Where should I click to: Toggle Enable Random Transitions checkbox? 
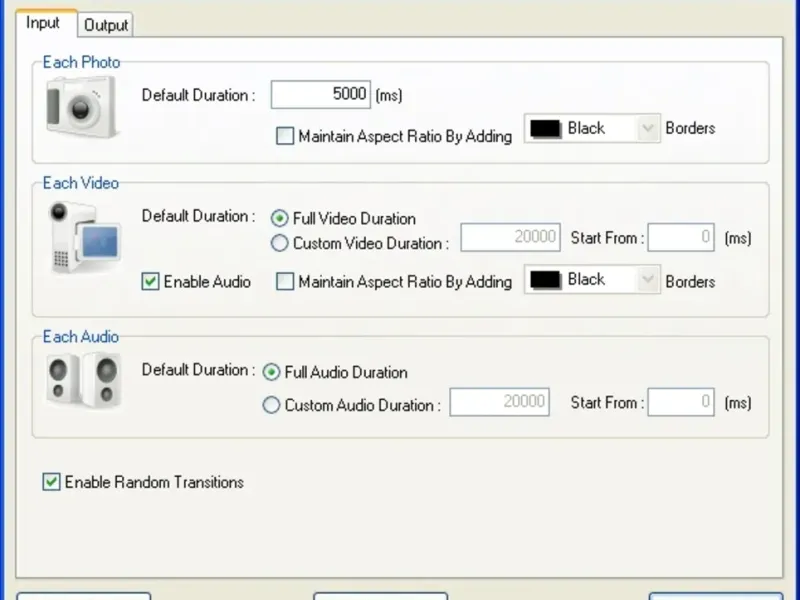[x=51, y=482]
